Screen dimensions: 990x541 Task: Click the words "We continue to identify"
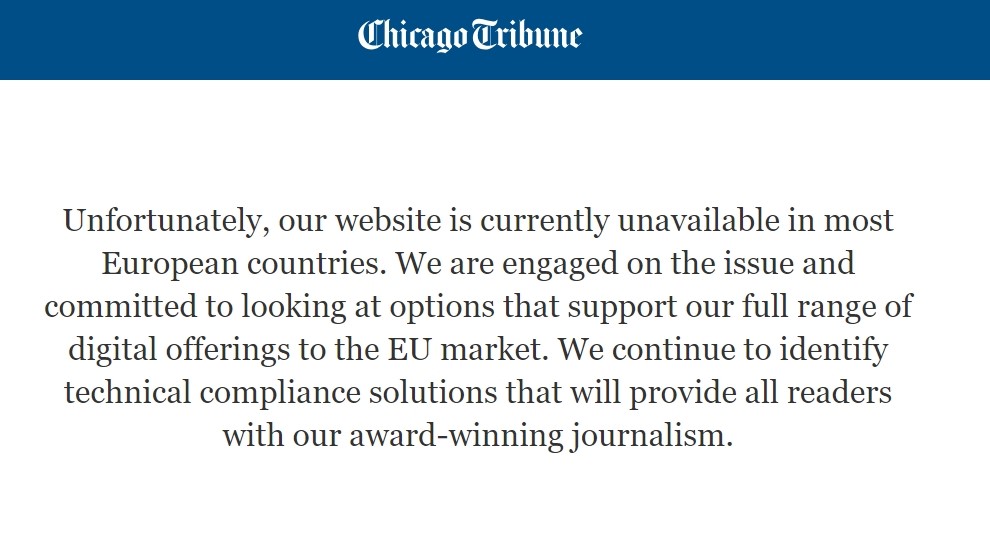click(723, 350)
